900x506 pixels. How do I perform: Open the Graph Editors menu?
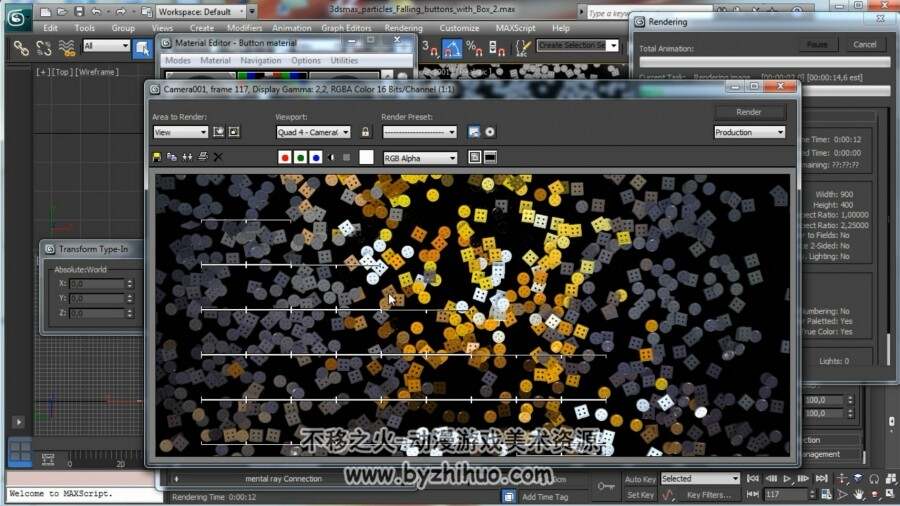tap(346, 28)
